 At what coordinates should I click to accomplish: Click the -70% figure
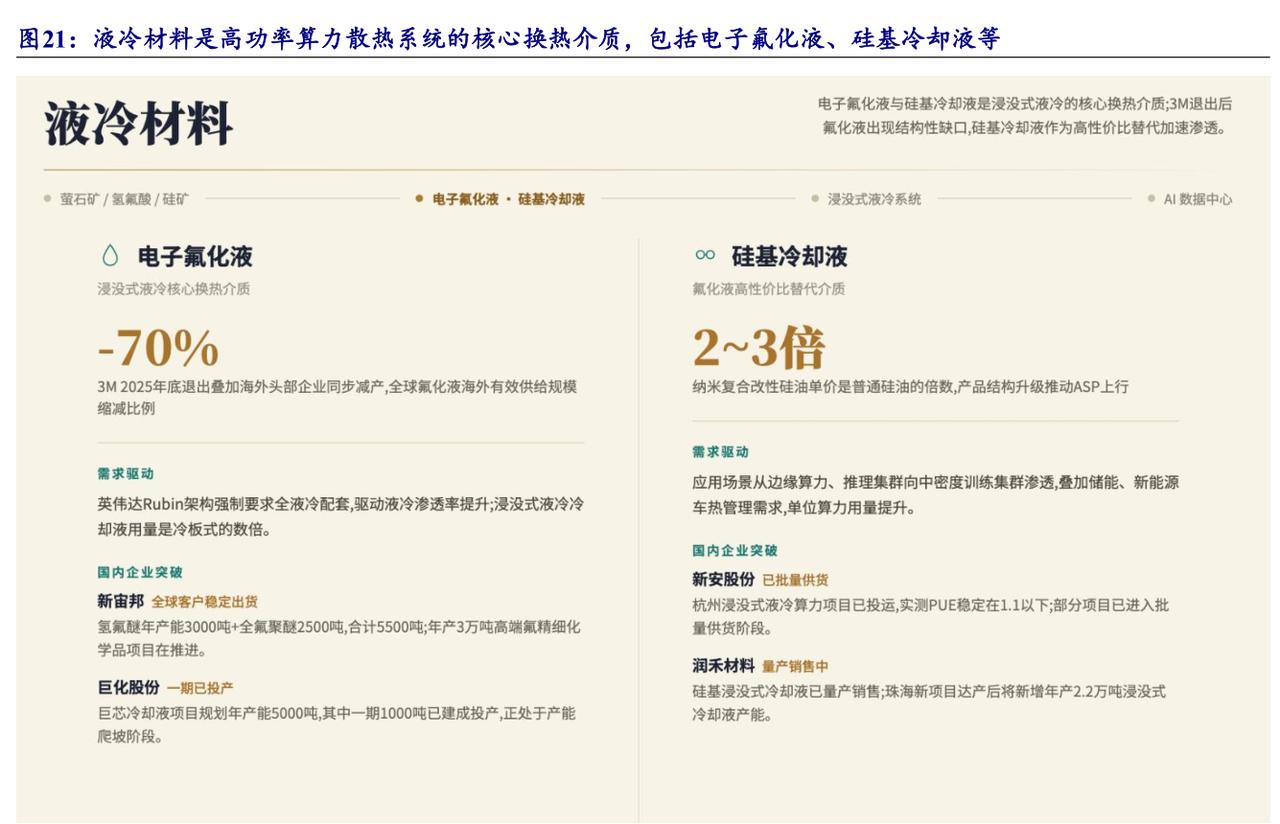point(158,348)
